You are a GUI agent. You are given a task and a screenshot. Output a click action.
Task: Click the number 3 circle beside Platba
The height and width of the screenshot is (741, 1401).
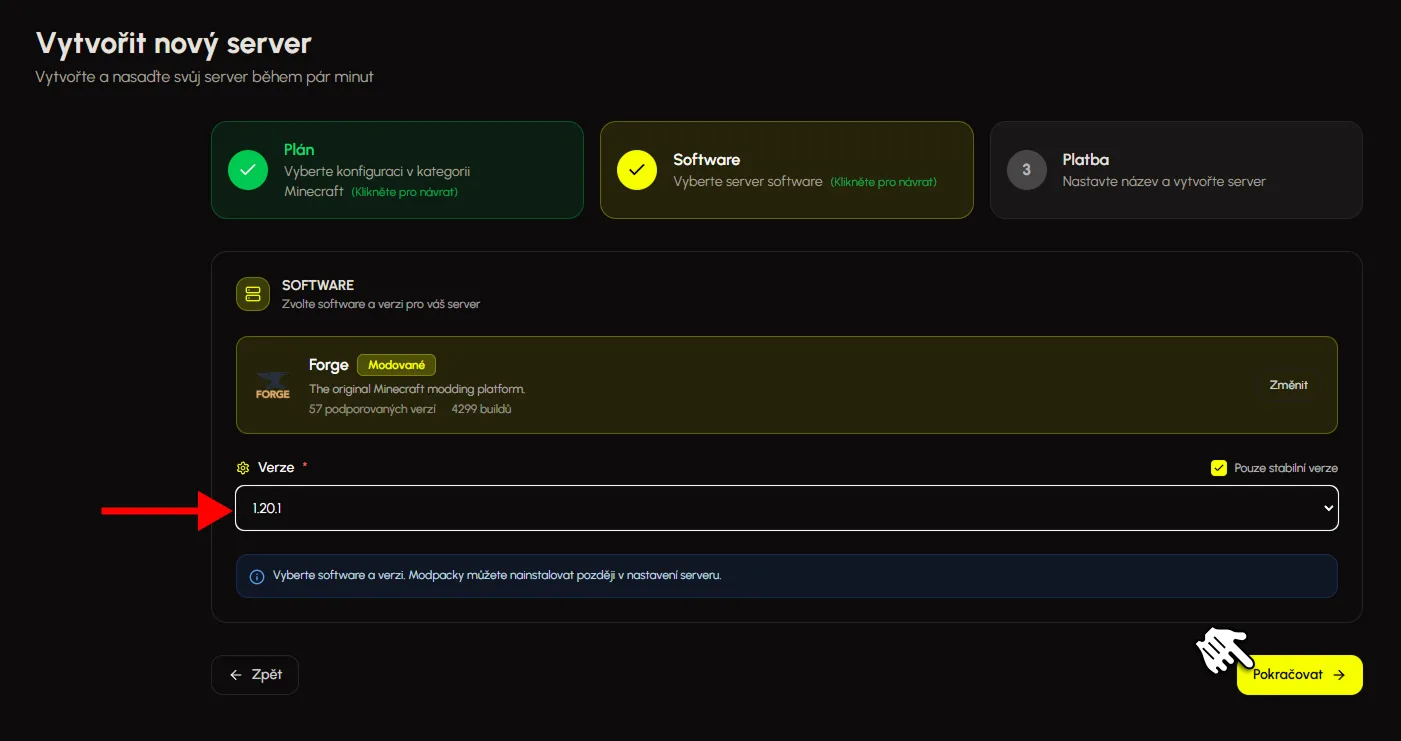[x=1026, y=170]
